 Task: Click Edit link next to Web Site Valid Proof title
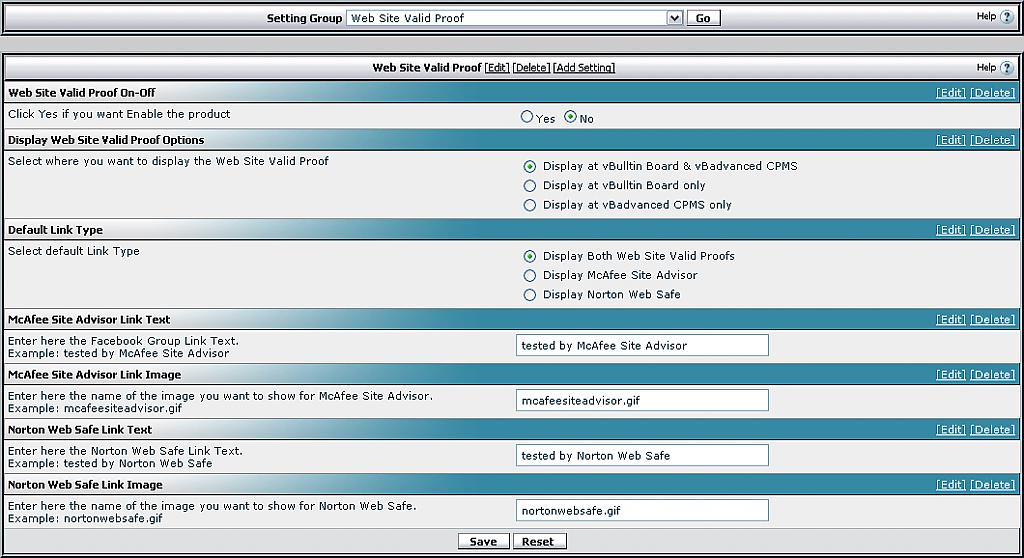tap(497, 68)
